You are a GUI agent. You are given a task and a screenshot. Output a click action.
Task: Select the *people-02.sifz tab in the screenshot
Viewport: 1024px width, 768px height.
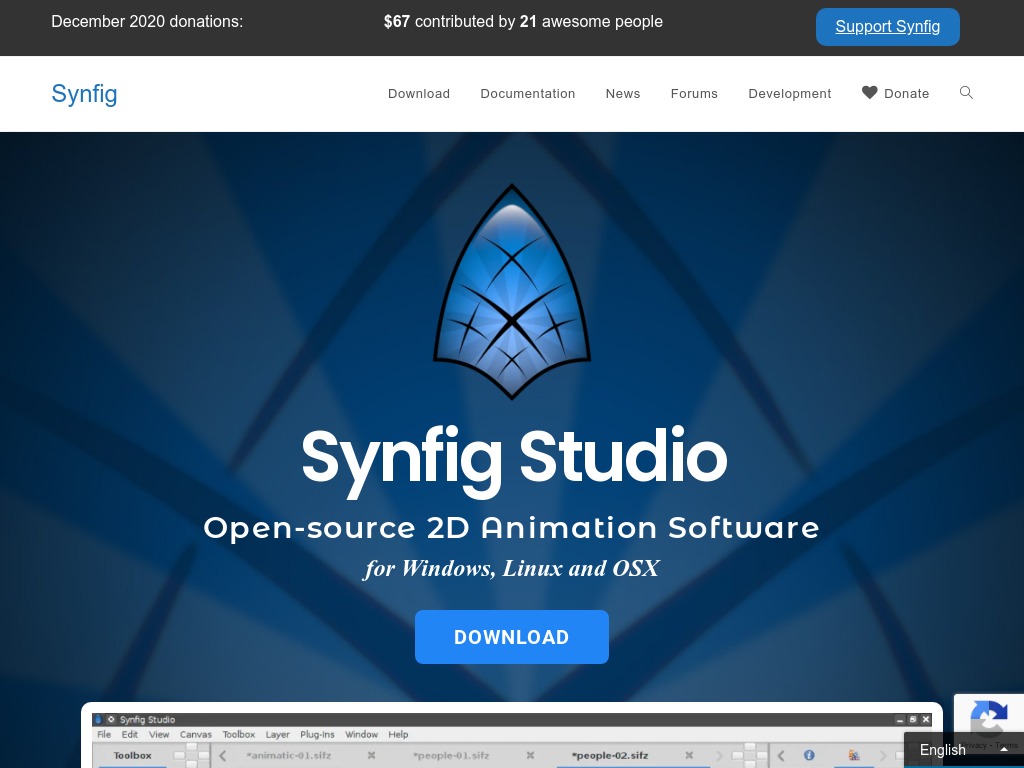[610, 756]
